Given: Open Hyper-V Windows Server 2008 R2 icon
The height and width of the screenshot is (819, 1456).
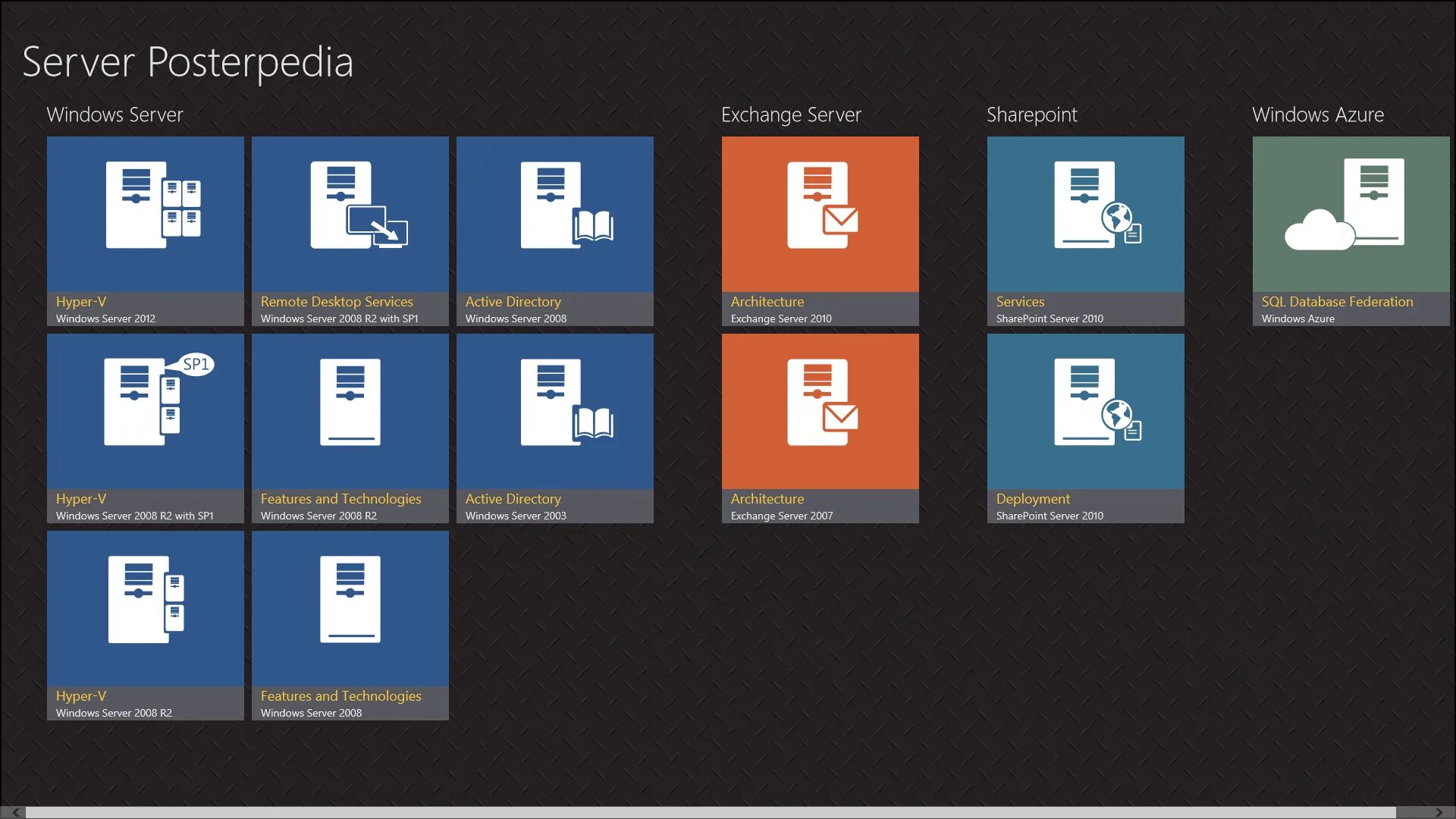Looking at the screenshot, I should tap(146, 599).
